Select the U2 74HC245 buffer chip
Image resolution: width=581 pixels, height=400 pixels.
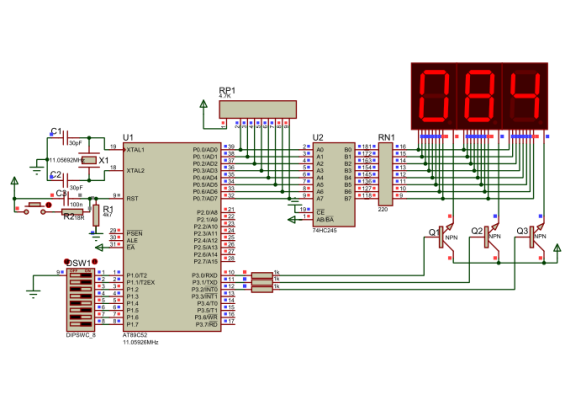pos(334,184)
